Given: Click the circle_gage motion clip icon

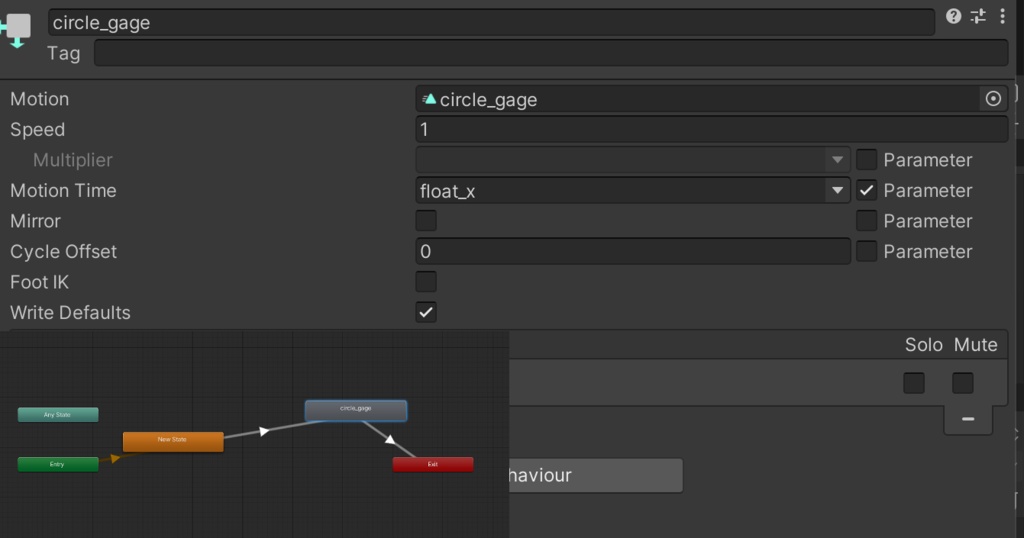Looking at the screenshot, I should point(430,99).
